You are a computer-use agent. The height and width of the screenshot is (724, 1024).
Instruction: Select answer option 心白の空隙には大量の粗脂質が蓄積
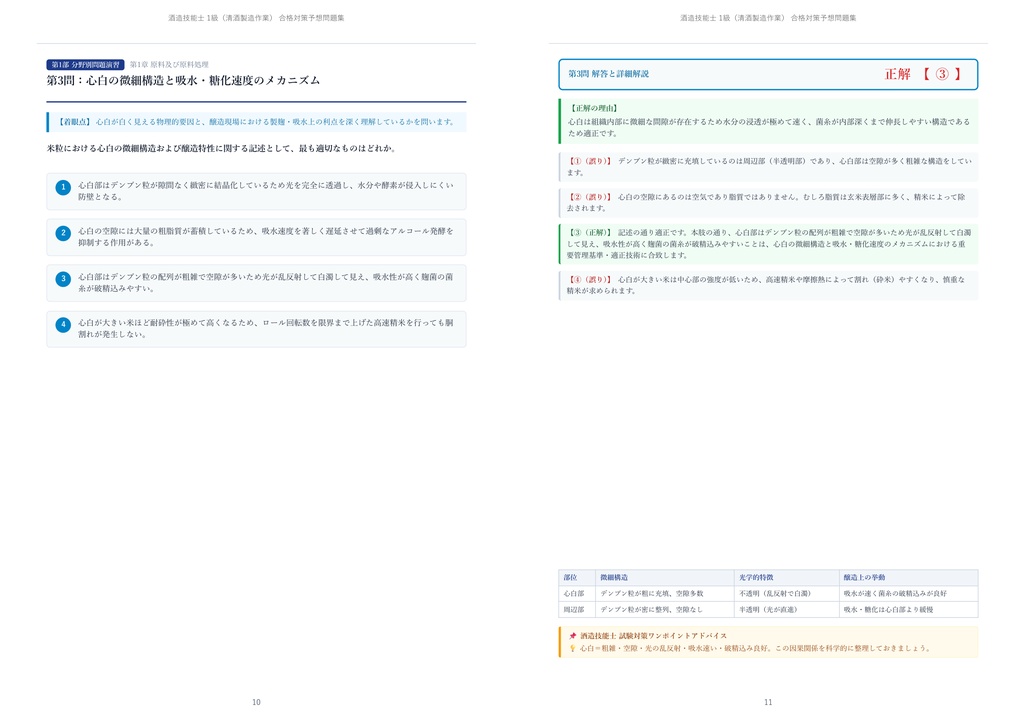pos(256,237)
